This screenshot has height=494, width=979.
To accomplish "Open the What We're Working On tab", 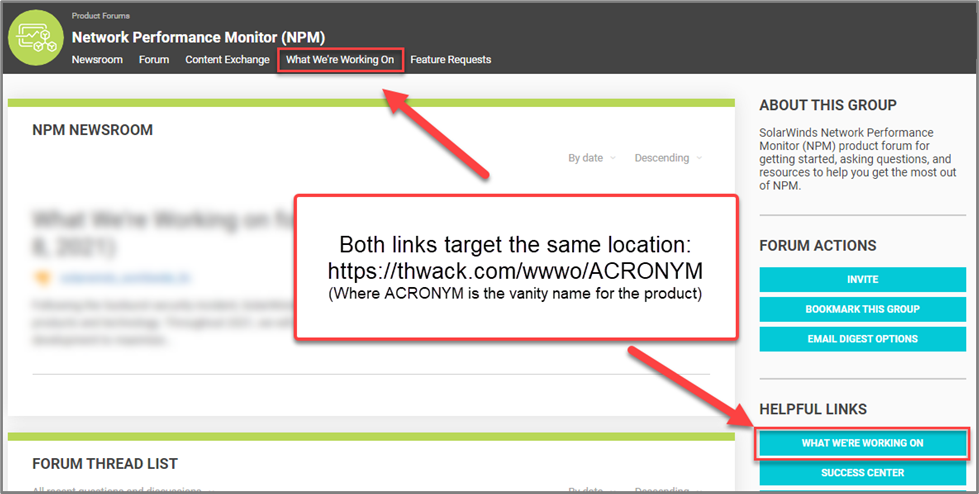I will click(340, 60).
